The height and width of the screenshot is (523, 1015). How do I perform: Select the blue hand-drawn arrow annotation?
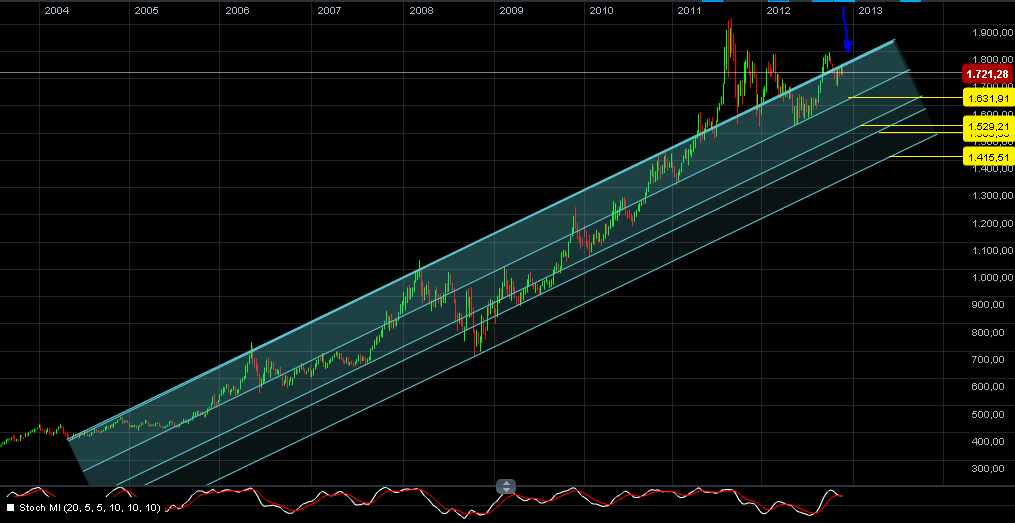(846, 32)
